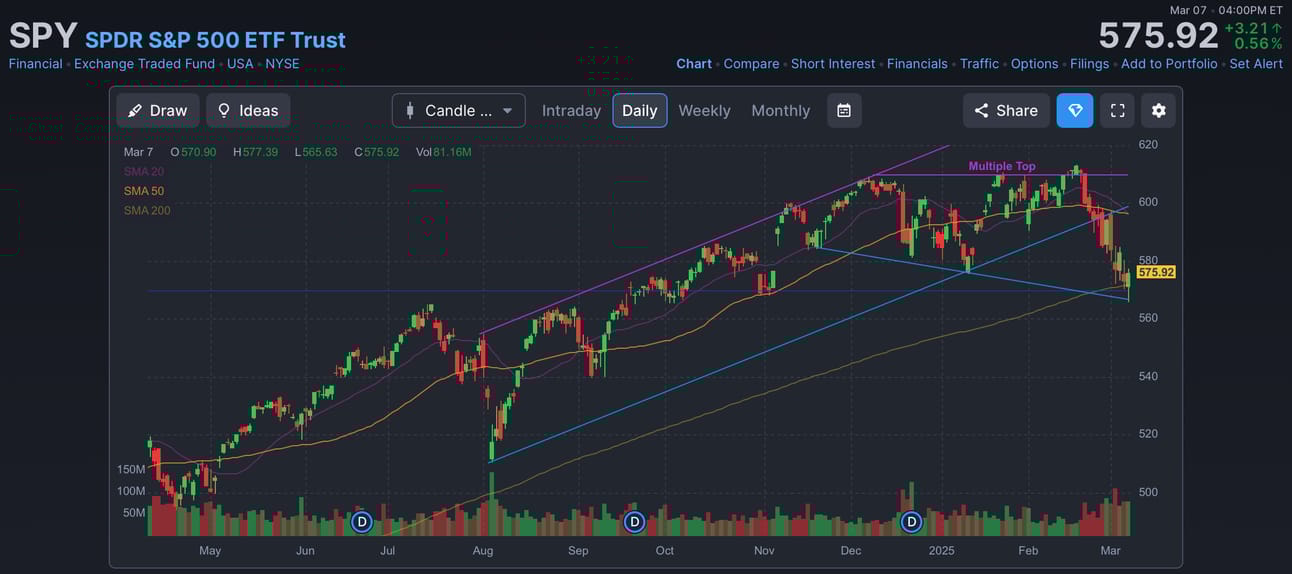
Task: Select the Chart navigation item
Action: [x=694, y=63]
